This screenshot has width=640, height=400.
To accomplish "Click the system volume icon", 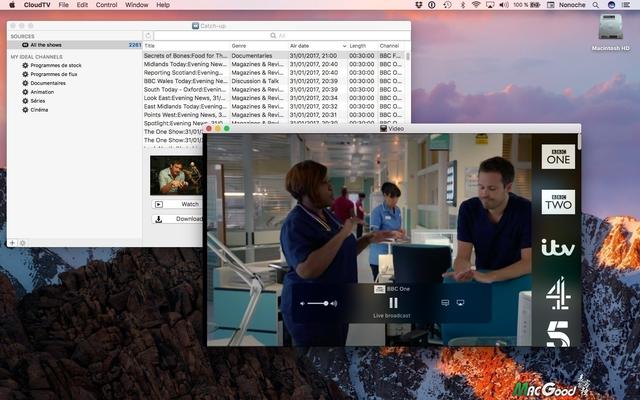I will [x=504, y=5].
